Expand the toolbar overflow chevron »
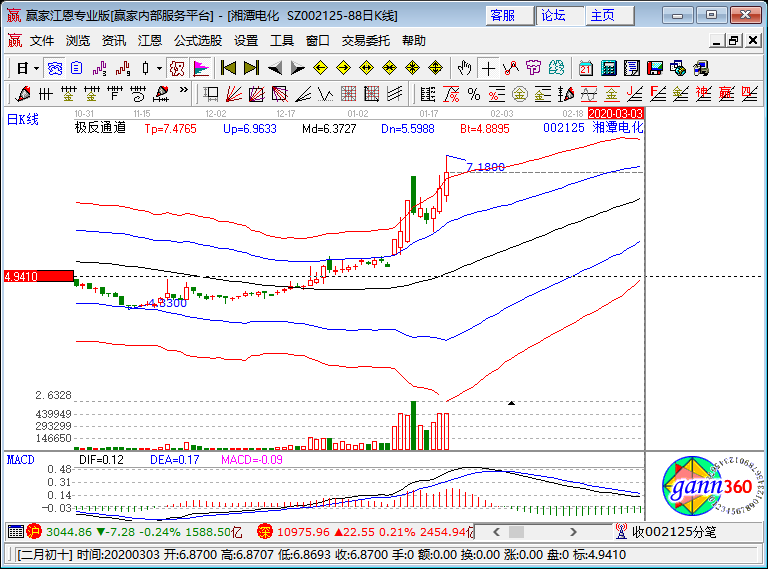This screenshot has height=569, width=768. [184, 90]
